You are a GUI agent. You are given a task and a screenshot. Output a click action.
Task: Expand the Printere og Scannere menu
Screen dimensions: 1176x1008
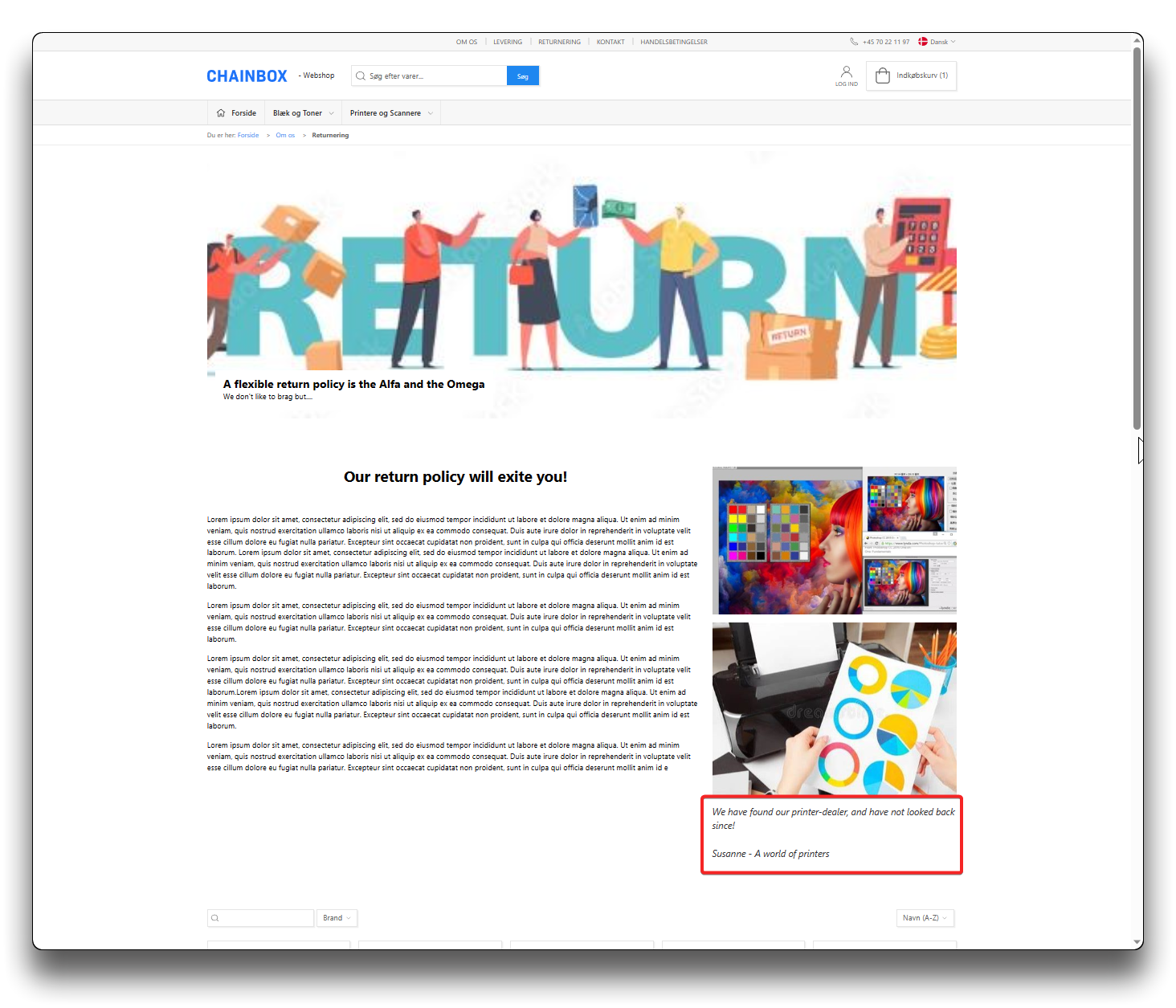pyautogui.click(x=391, y=113)
